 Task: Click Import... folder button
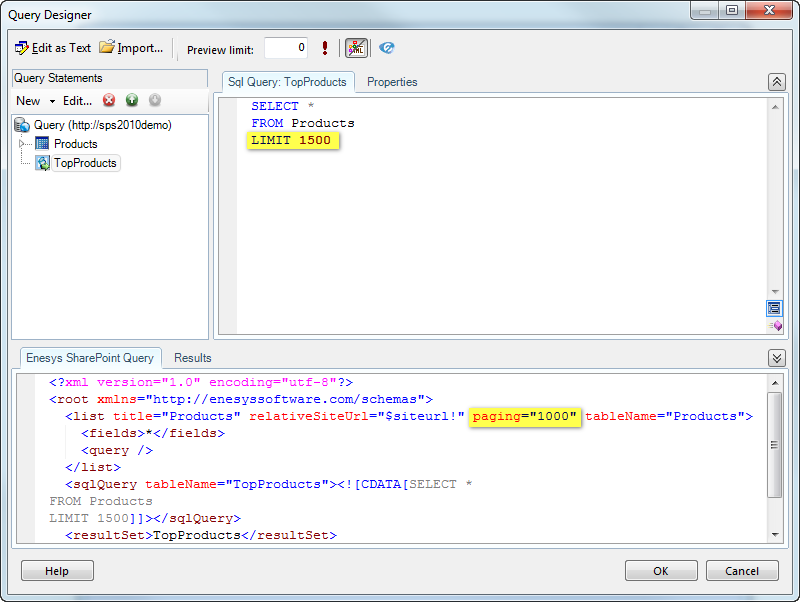(x=131, y=48)
